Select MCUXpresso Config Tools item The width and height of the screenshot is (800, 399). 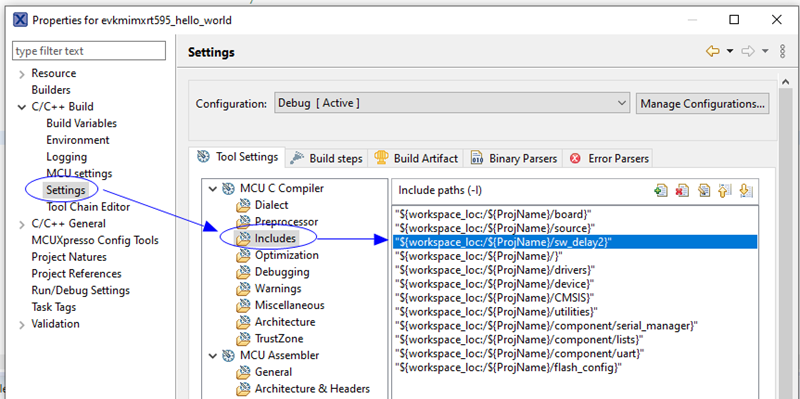(x=95, y=240)
